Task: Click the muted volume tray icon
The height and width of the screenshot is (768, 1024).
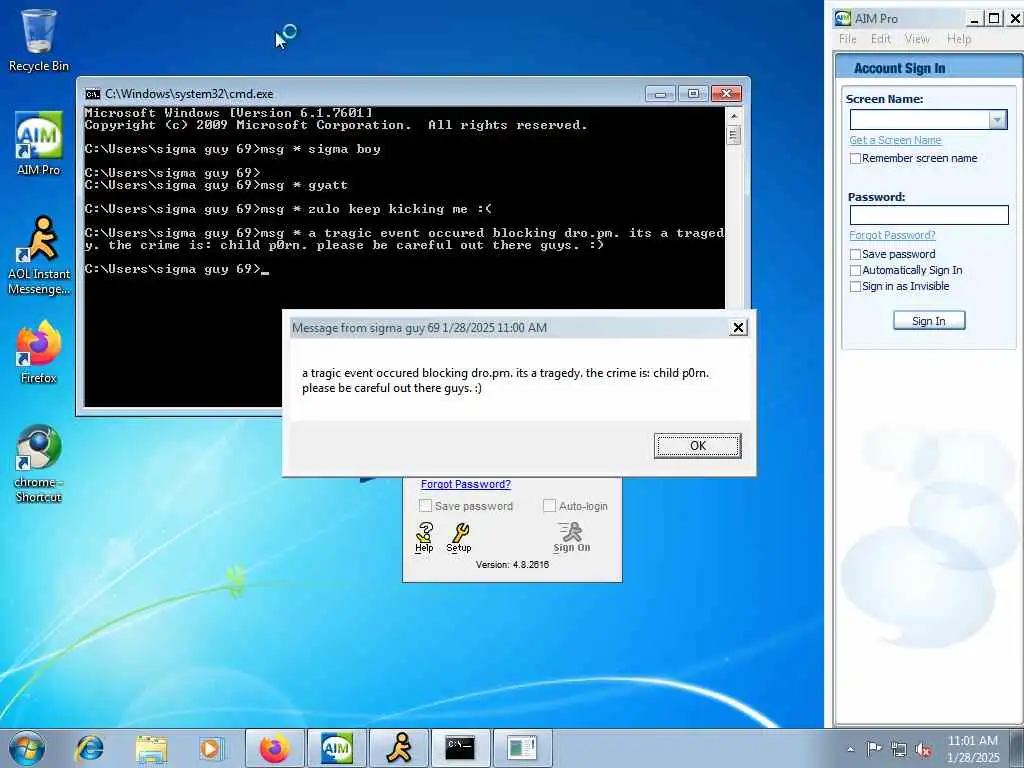Action: tap(923, 749)
